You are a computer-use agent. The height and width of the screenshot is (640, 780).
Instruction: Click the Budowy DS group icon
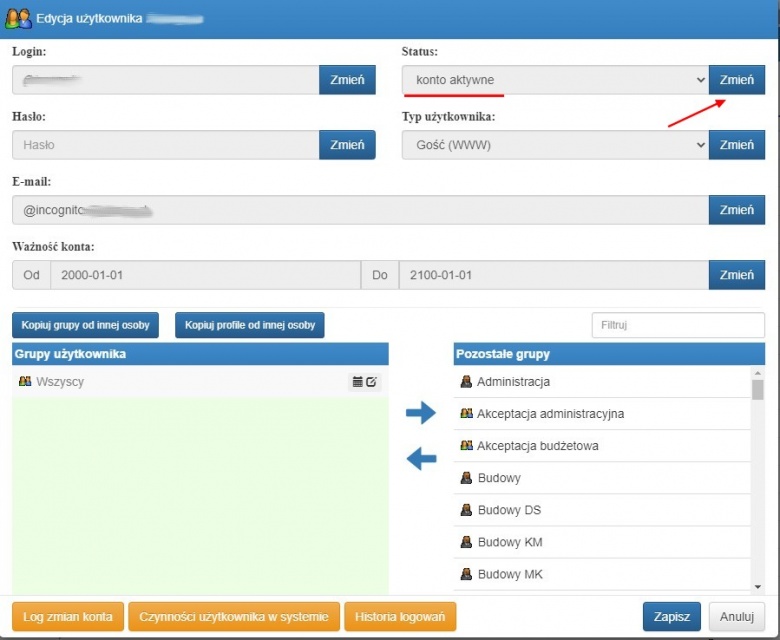pos(466,510)
